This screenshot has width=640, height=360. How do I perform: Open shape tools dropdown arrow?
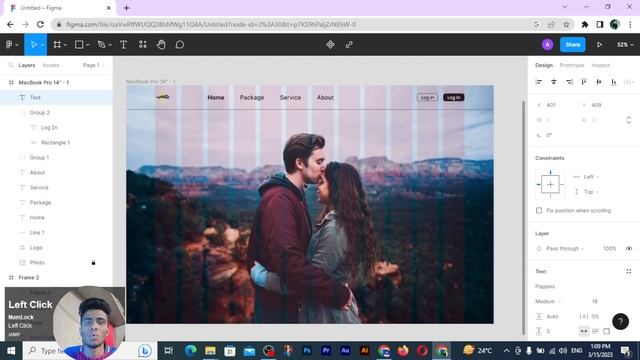pos(87,45)
